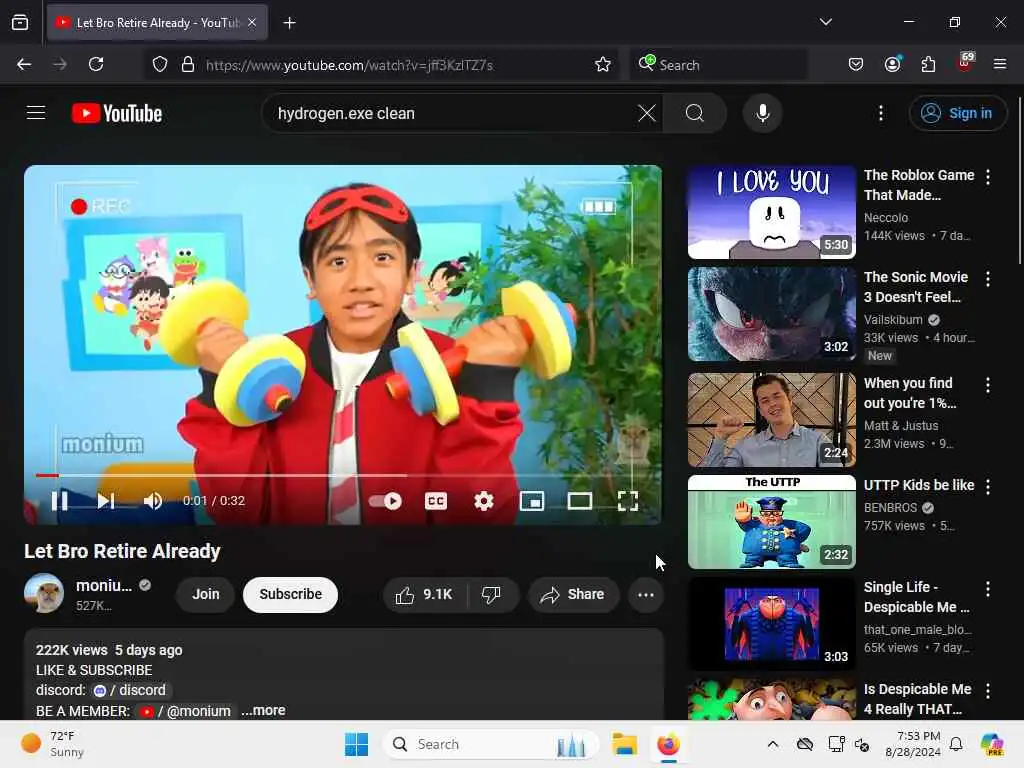This screenshot has width=1024, height=768.
Task: Open the @monium channel link
Action: [x=186, y=711]
